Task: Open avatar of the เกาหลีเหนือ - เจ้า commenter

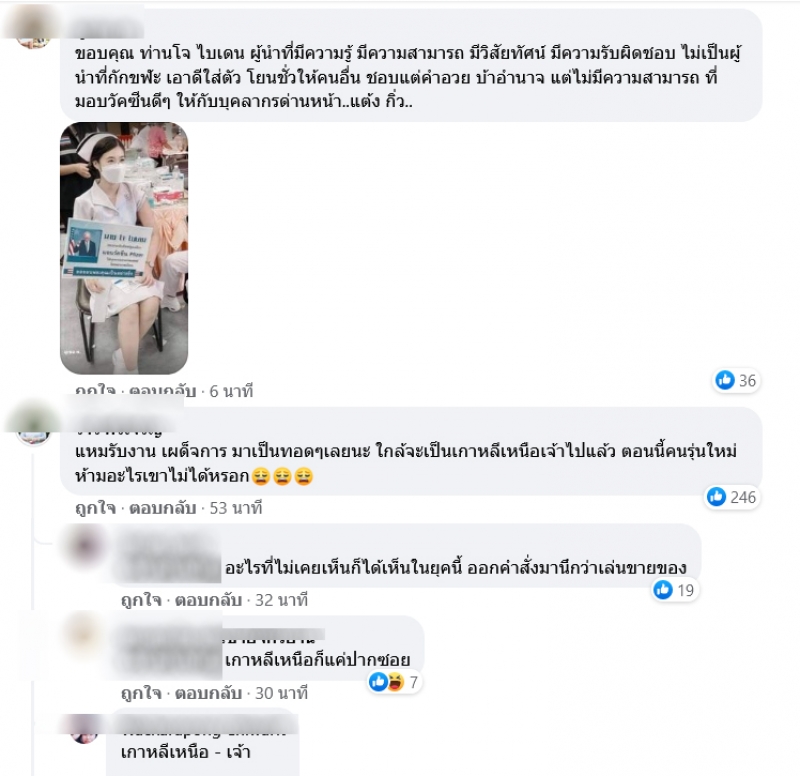Action: coord(84,730)
